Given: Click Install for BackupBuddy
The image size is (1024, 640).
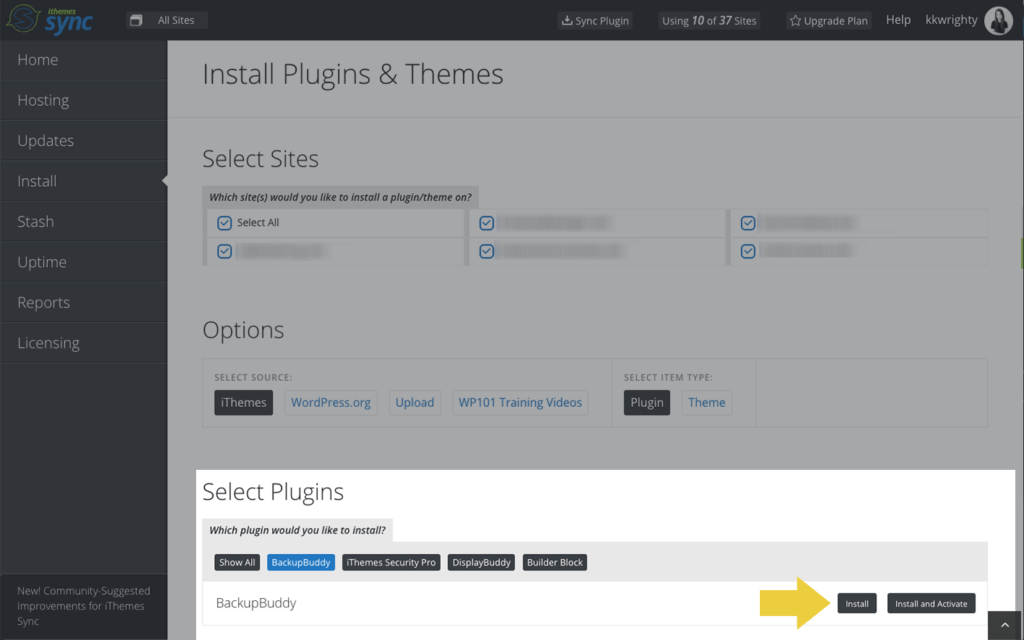Looking at the screenshot, I should coord(857,603).
